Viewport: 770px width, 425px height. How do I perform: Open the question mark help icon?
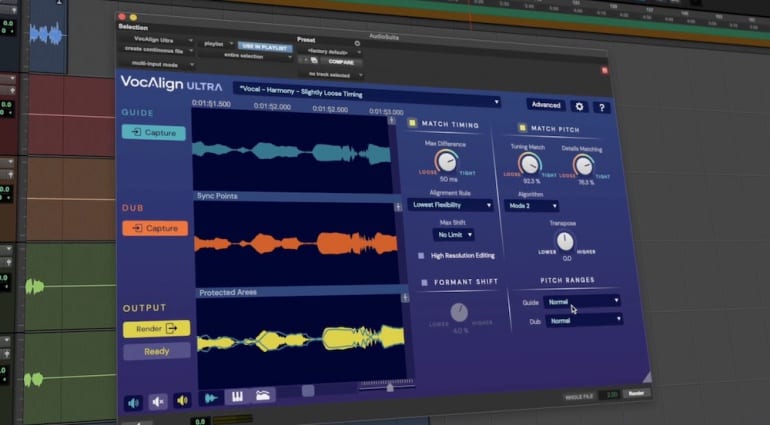click(x=602, y=108)
